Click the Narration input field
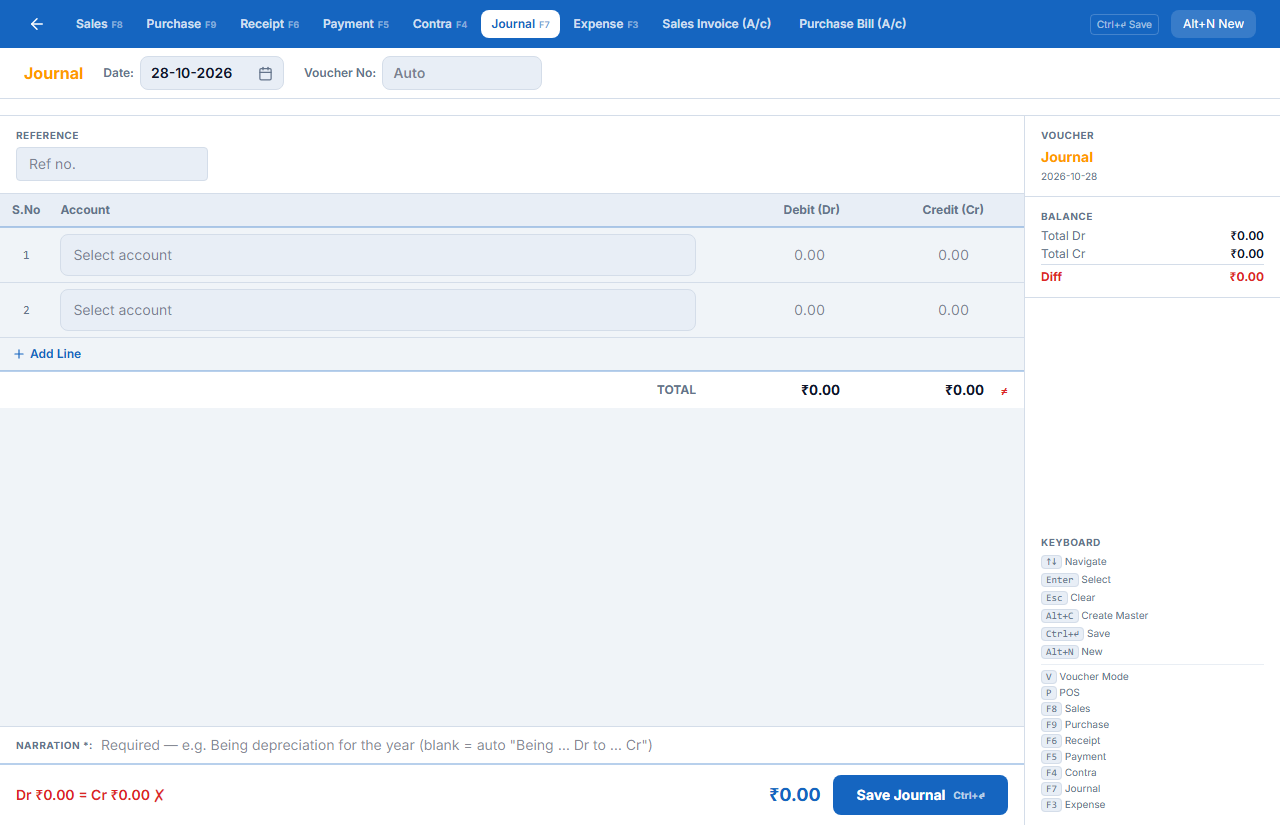 [554, 745]
